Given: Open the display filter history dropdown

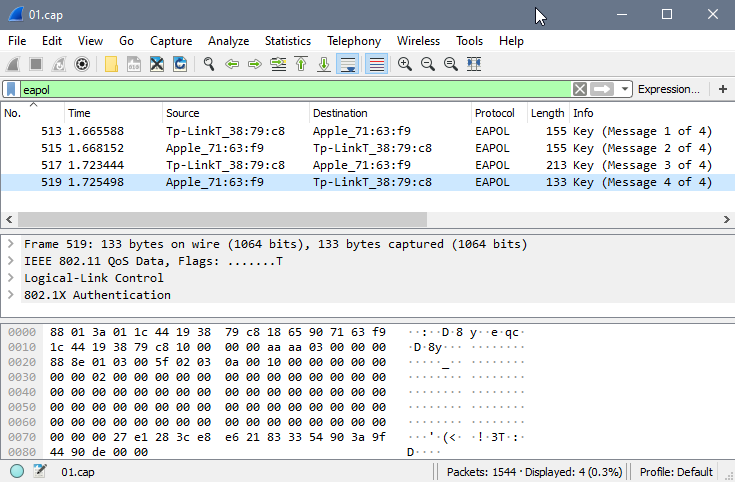Looking at the screenshot, I should pyautogui.click(x=625, y=89).
